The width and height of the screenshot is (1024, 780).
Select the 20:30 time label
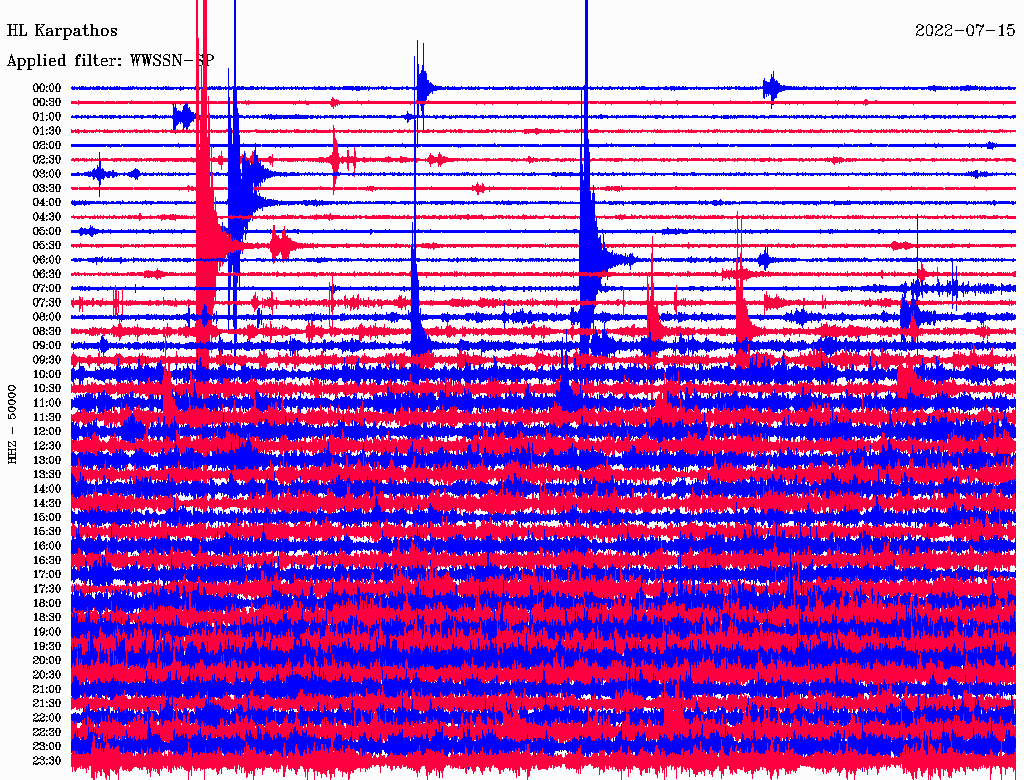[47, 674]
